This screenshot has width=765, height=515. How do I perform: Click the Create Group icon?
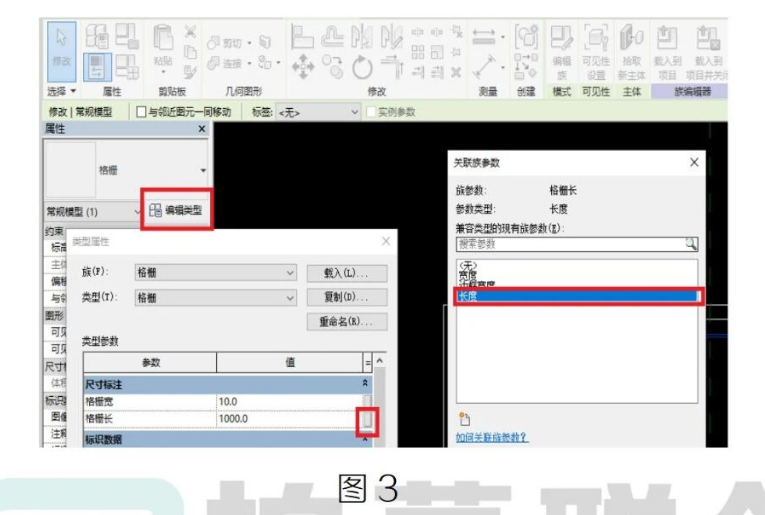point(527,37)
